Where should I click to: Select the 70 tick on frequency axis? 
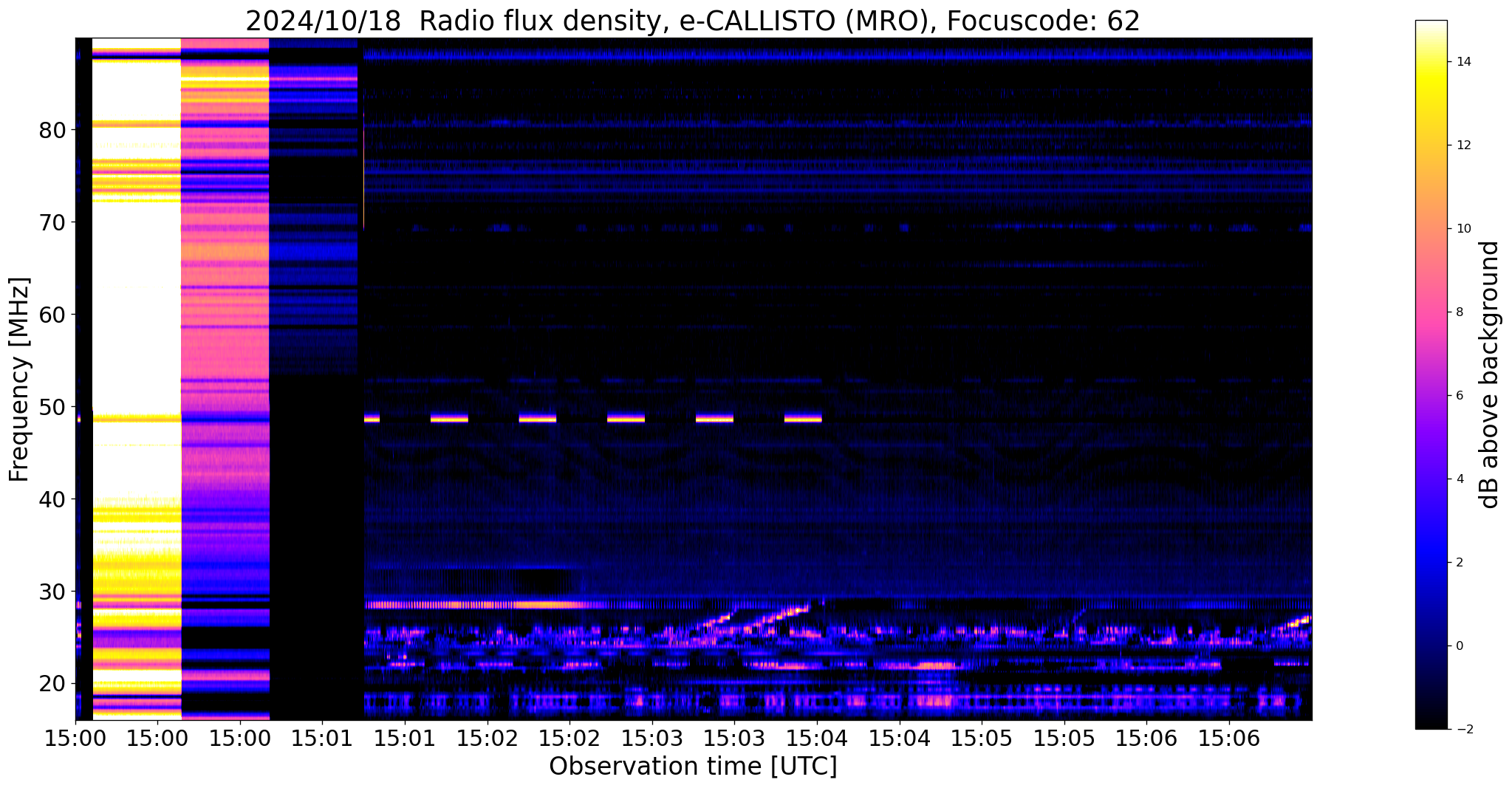[52, 222]
